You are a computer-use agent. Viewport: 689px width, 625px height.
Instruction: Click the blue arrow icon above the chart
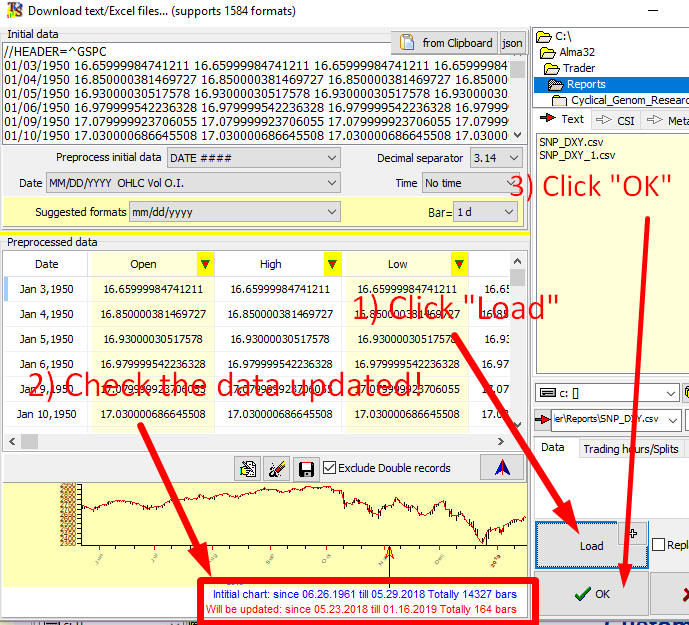pyautogui.click(x=502, y=467)
